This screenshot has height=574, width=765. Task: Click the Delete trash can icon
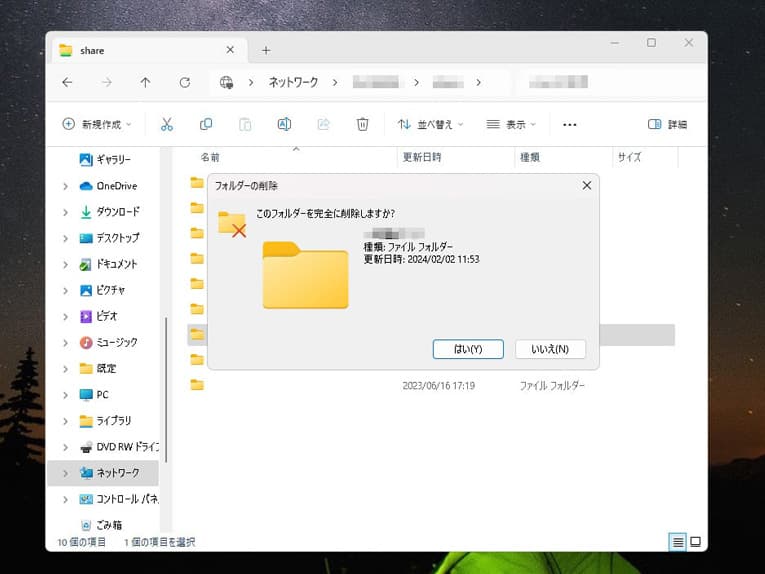tap(363, 124)
